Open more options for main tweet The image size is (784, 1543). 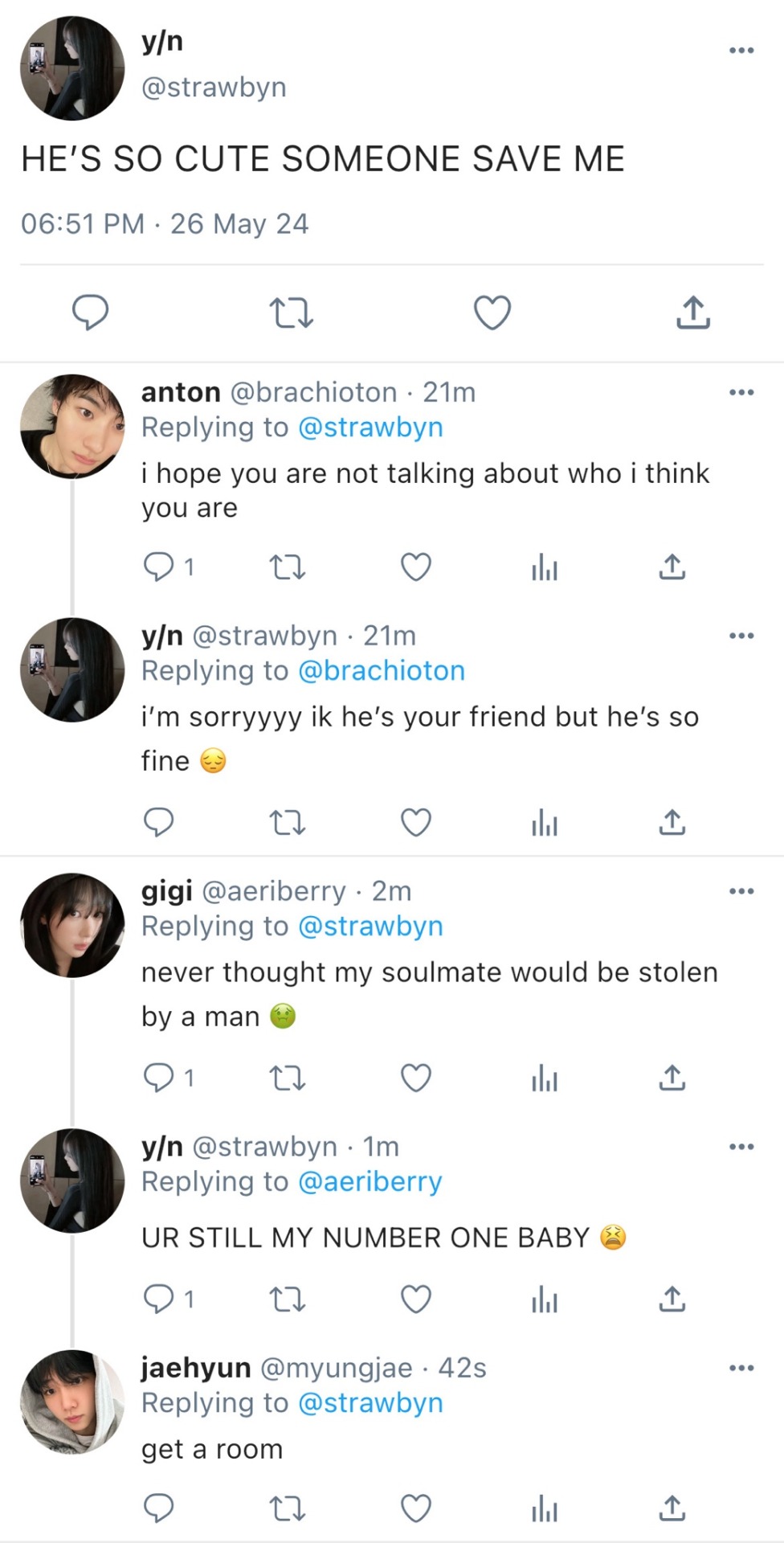pyautogui.click(x=741, y=51)
